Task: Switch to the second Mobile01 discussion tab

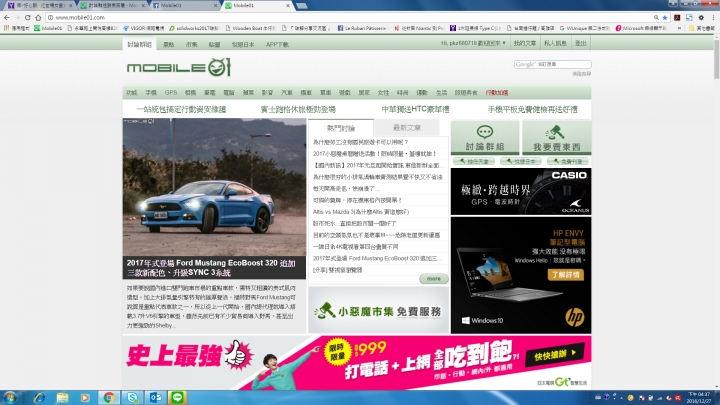Action: (x=112, y=6)
